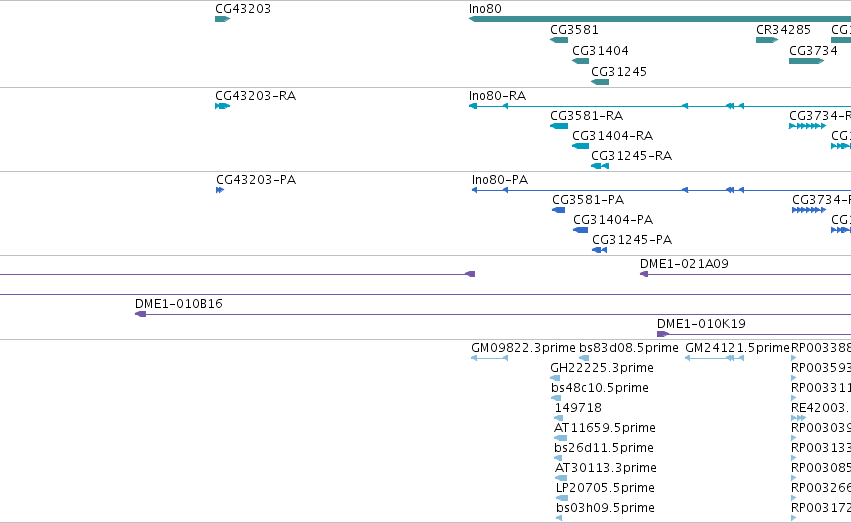Click the LP20705.5prime label text
Viewport: 851px width, 523px height.
pos(605,489)
